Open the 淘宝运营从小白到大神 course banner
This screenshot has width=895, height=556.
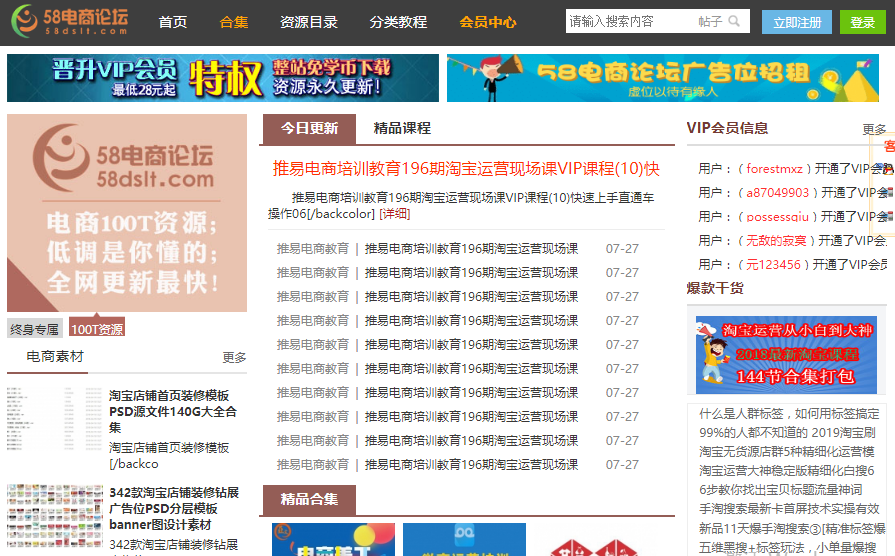(786, 354)
